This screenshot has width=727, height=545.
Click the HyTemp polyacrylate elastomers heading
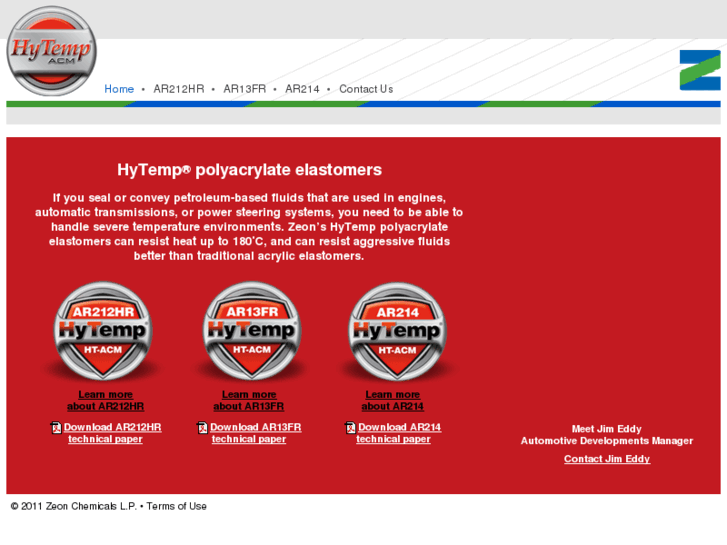pyautogui.click(x=249, y=170)
